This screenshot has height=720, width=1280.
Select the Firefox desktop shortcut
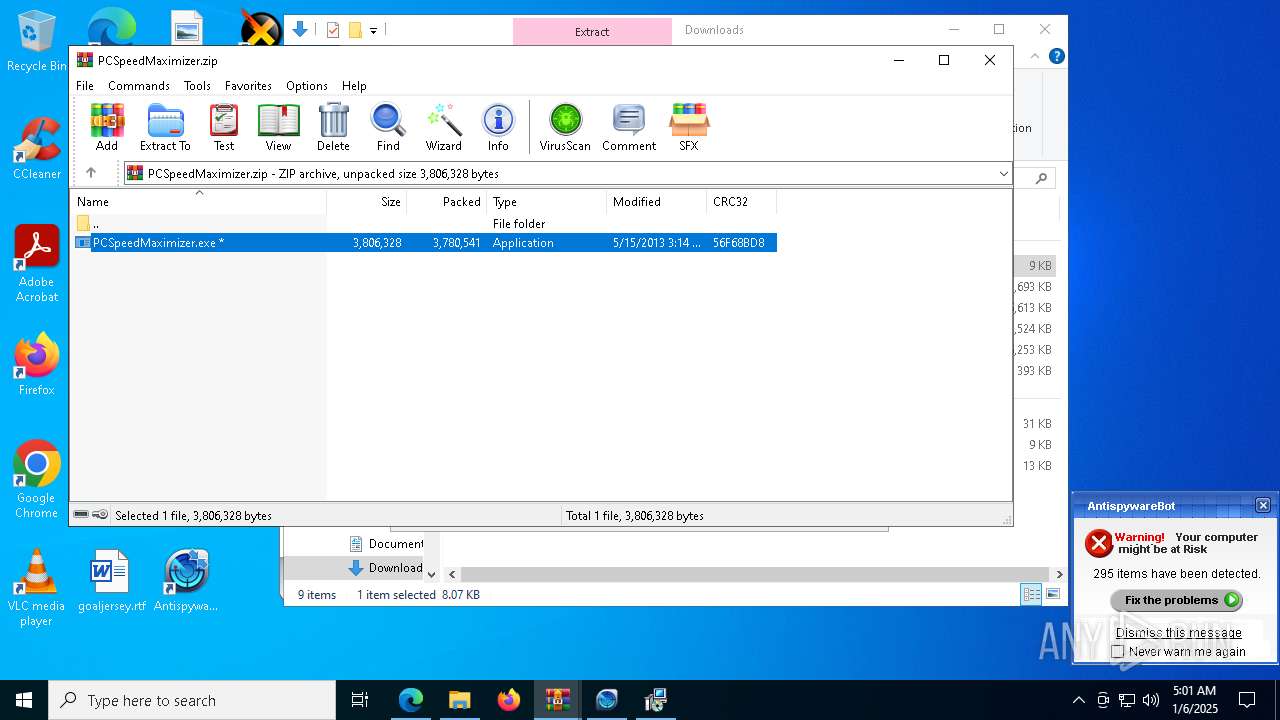pyautogui.click(x=36, y=365)
